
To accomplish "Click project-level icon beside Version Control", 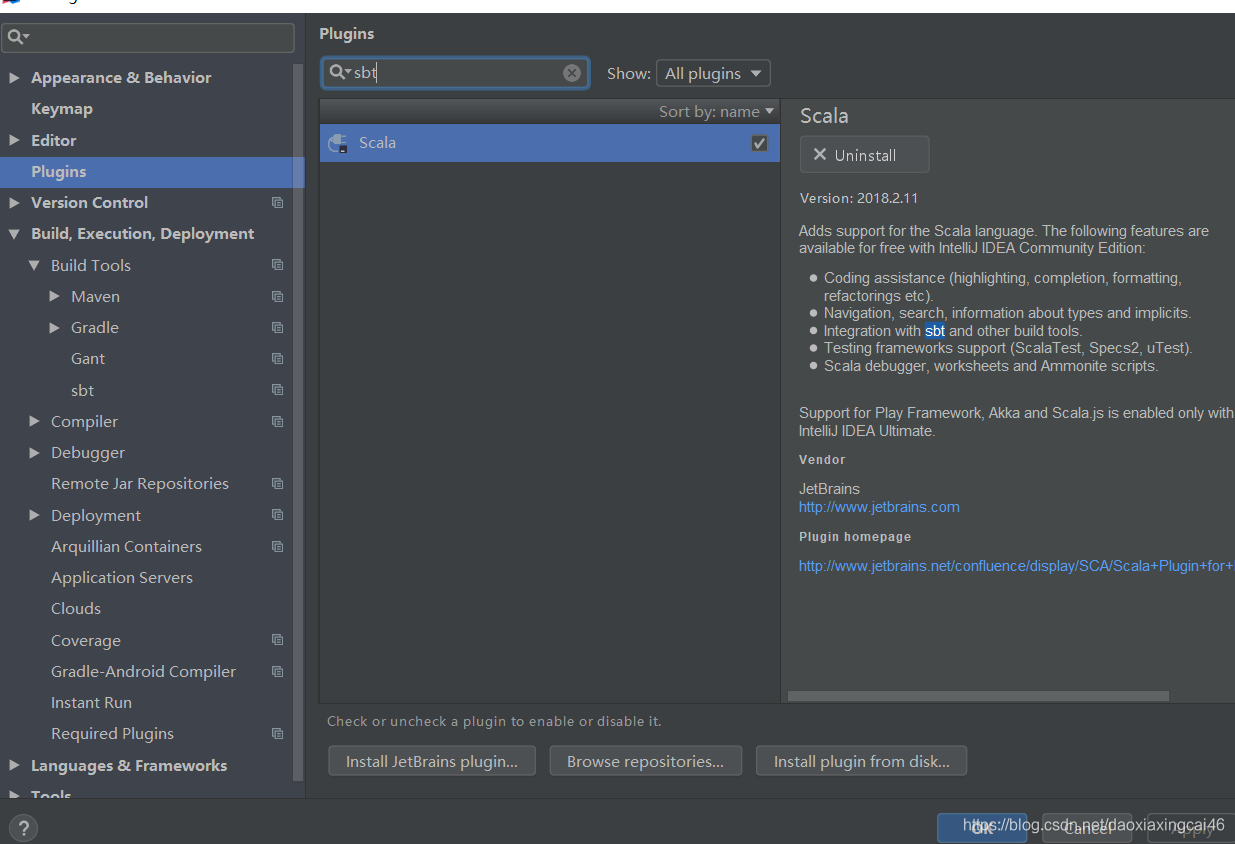I will click(277, 203).
